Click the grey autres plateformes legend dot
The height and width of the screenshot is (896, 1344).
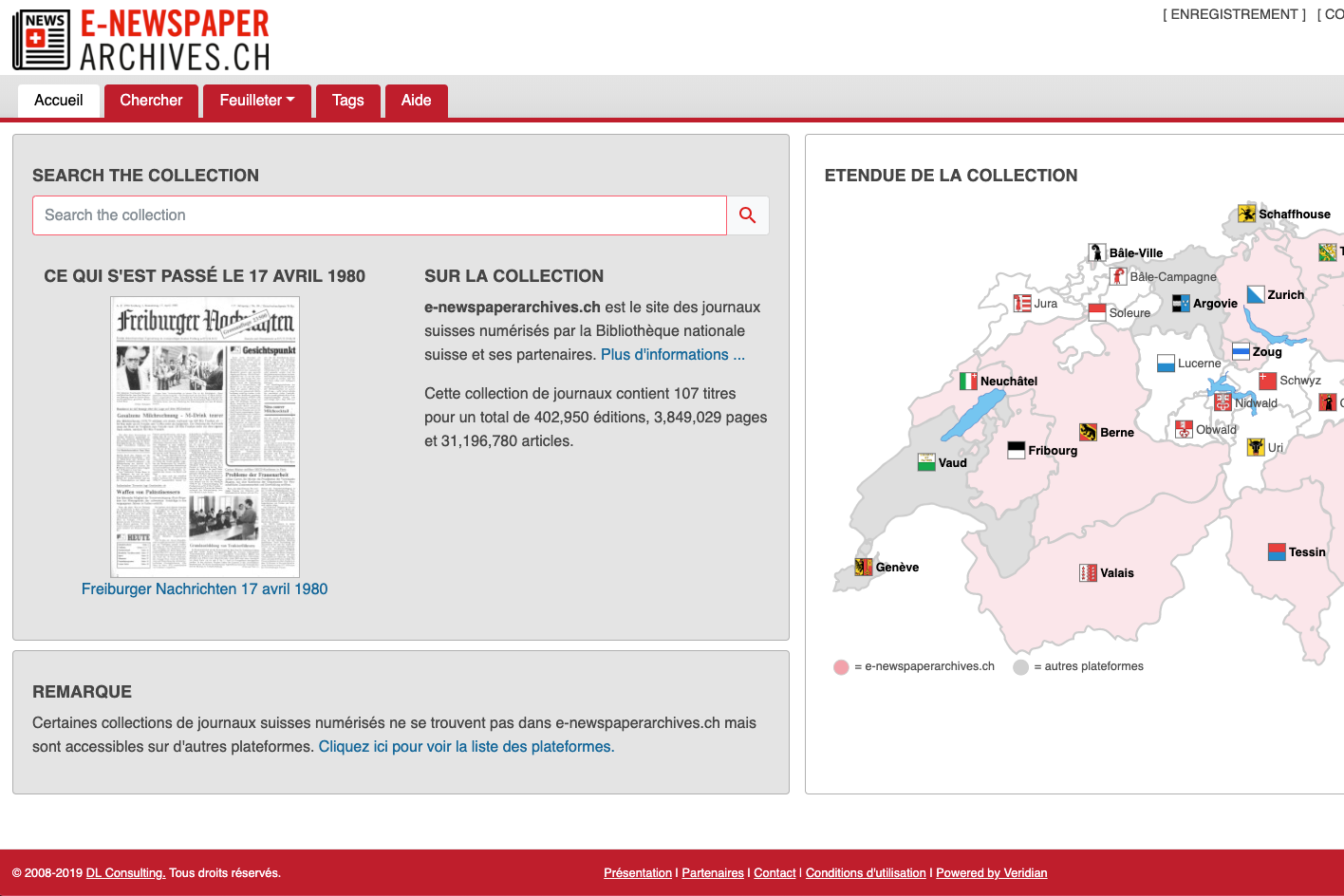1020,667
